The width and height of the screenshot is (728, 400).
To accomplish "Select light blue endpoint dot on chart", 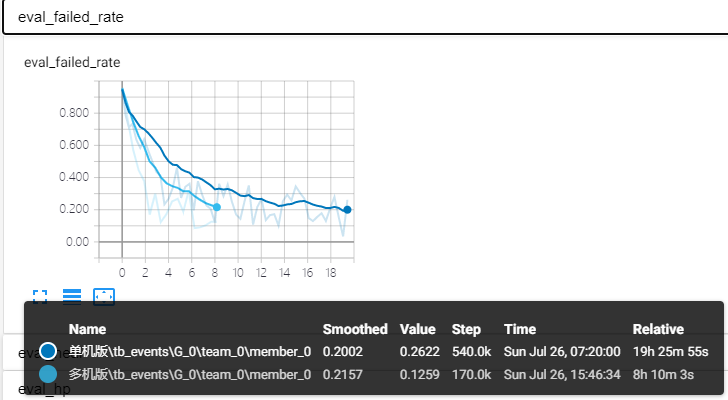I will 217,207.
